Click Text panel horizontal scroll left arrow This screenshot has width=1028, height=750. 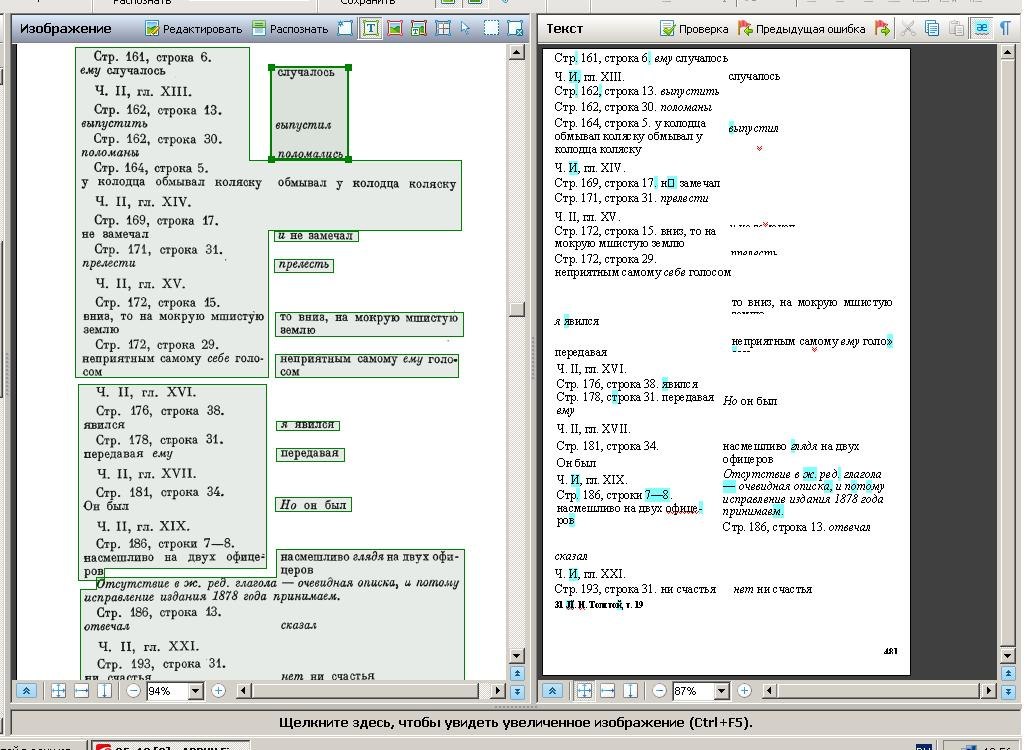[770, 690]
